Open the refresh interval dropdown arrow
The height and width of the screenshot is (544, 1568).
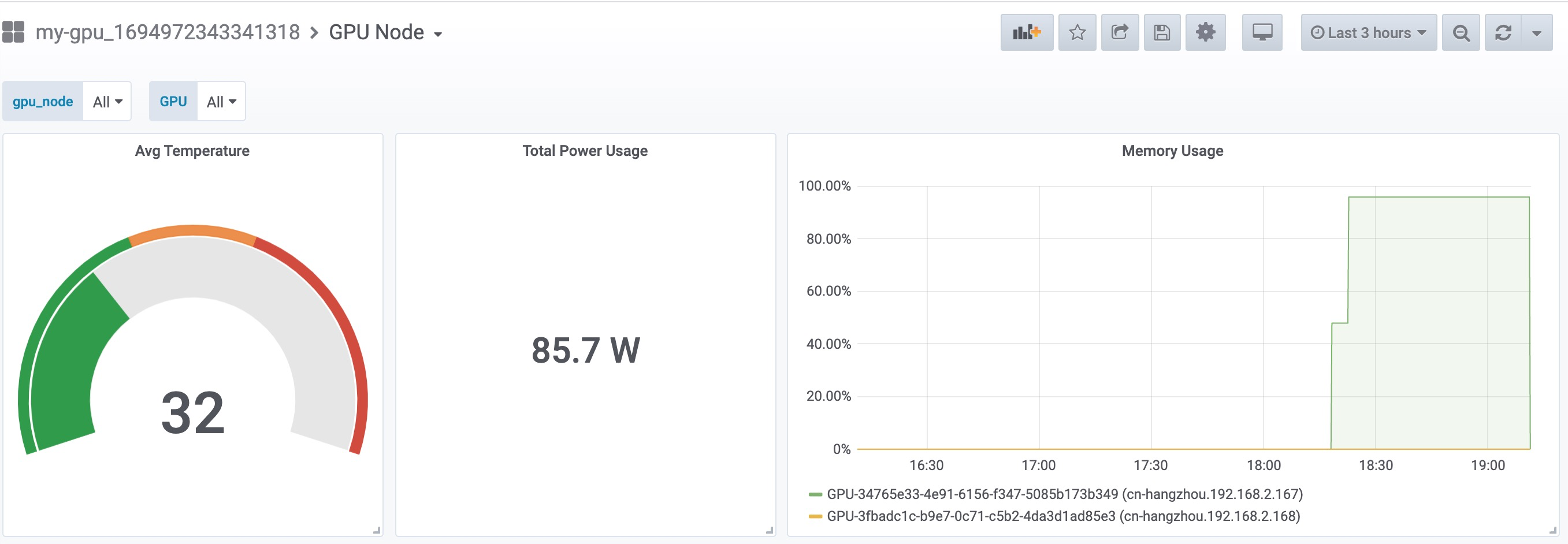[x=1537, y=32]
